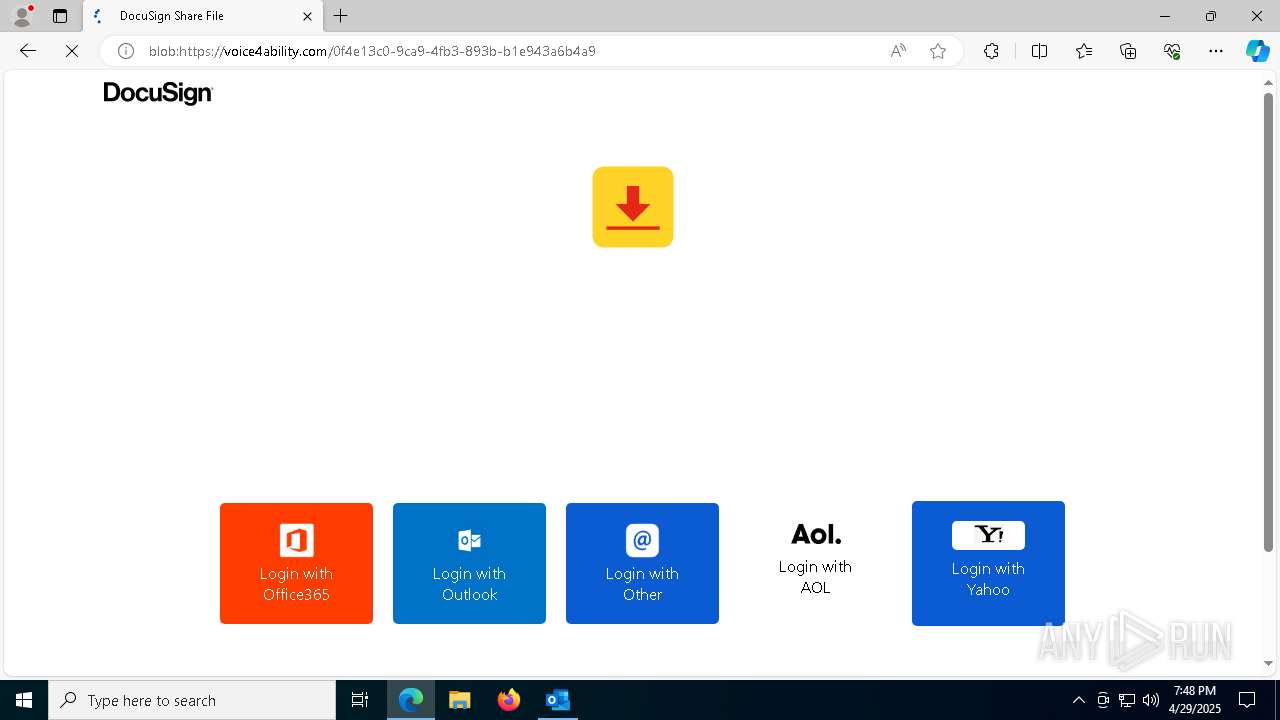Screen dimensions: 1280x720
Task: Open Login with Yahoo tile
Action: click(x=988, y=563)
